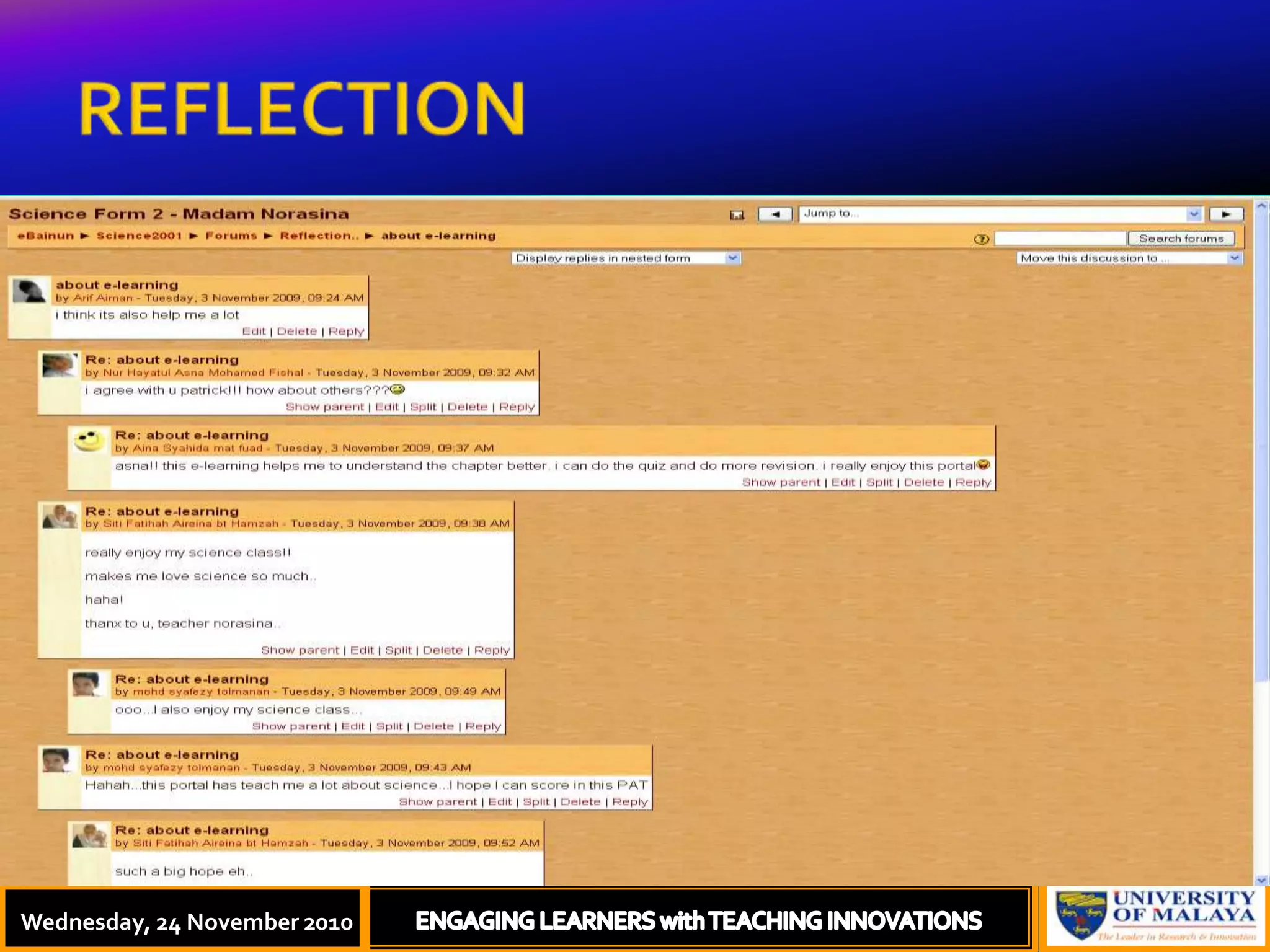Click the vertical scrollbar down arrow

click(1261, 880)
